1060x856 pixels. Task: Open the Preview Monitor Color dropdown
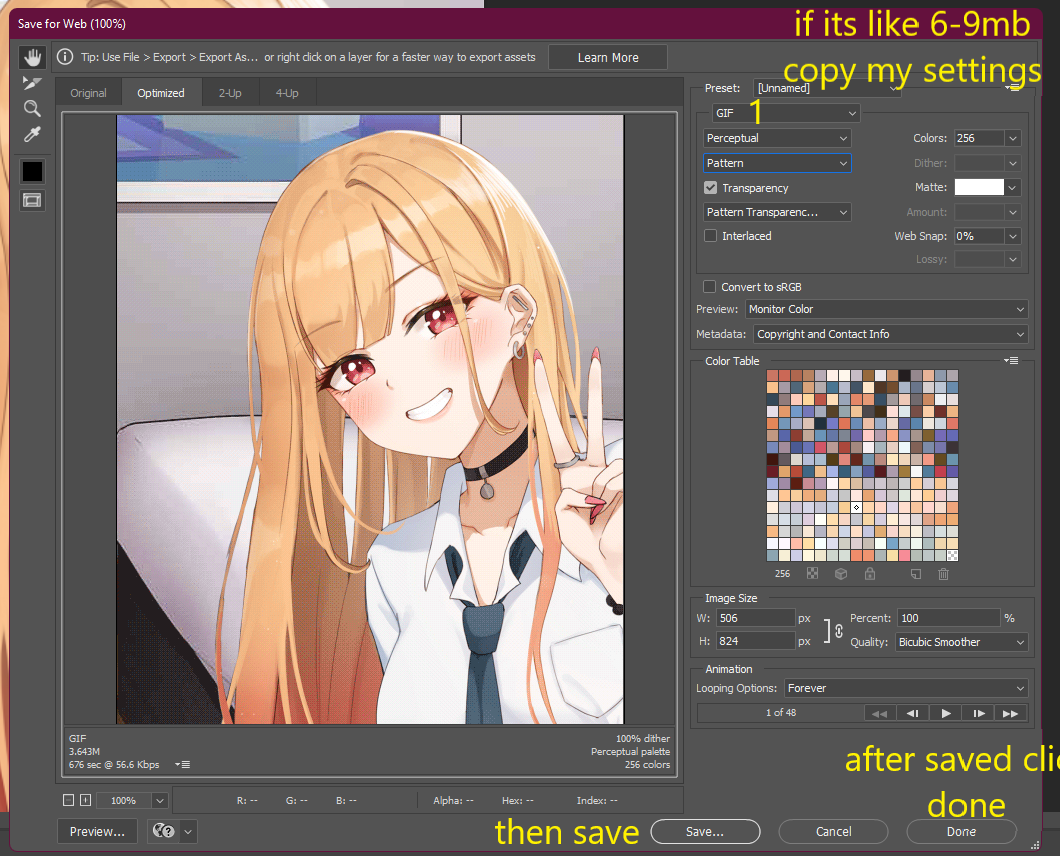[886, 309]
